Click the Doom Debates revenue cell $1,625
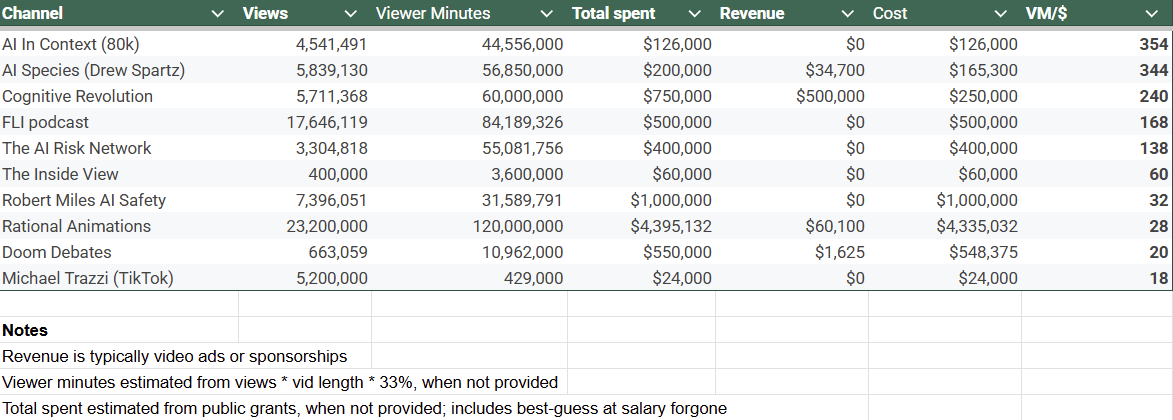This screenshot has width=1173, height=420. (840, 252)
